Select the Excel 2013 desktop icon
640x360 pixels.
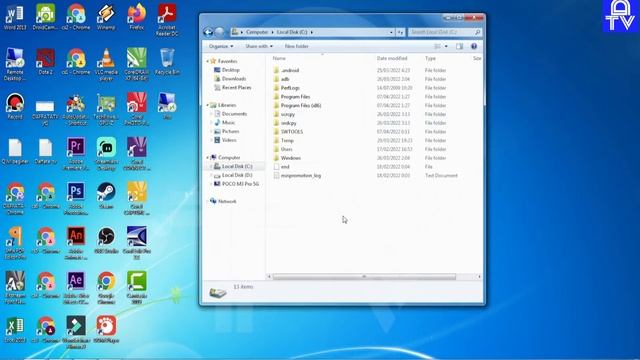click(x=15, y=329)
